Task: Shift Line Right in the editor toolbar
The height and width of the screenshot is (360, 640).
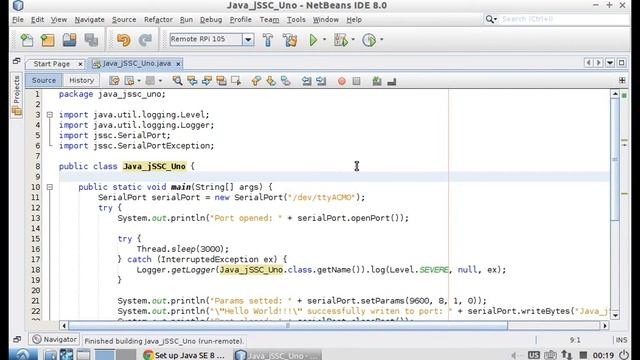Action: click(321, 81)
